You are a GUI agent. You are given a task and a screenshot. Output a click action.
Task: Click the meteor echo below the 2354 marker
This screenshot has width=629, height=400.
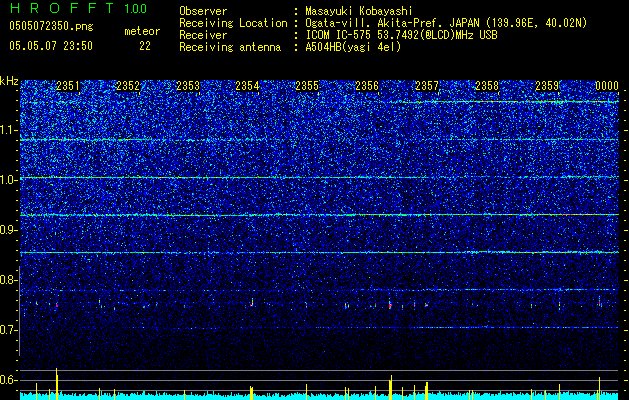point(252,303)
